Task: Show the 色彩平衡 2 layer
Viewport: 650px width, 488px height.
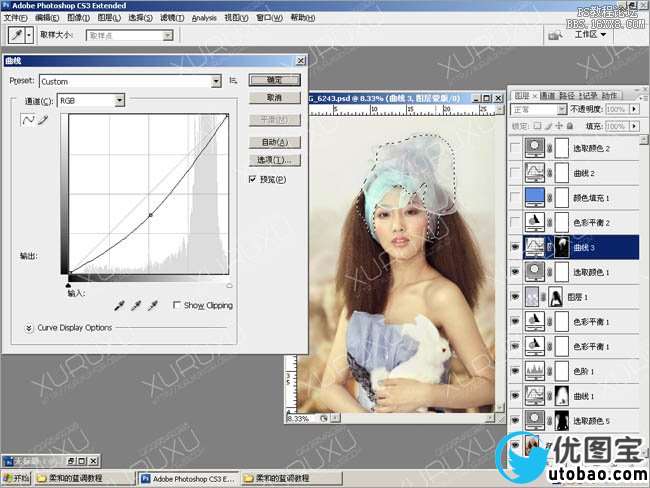Action: [x=515, y=222]
